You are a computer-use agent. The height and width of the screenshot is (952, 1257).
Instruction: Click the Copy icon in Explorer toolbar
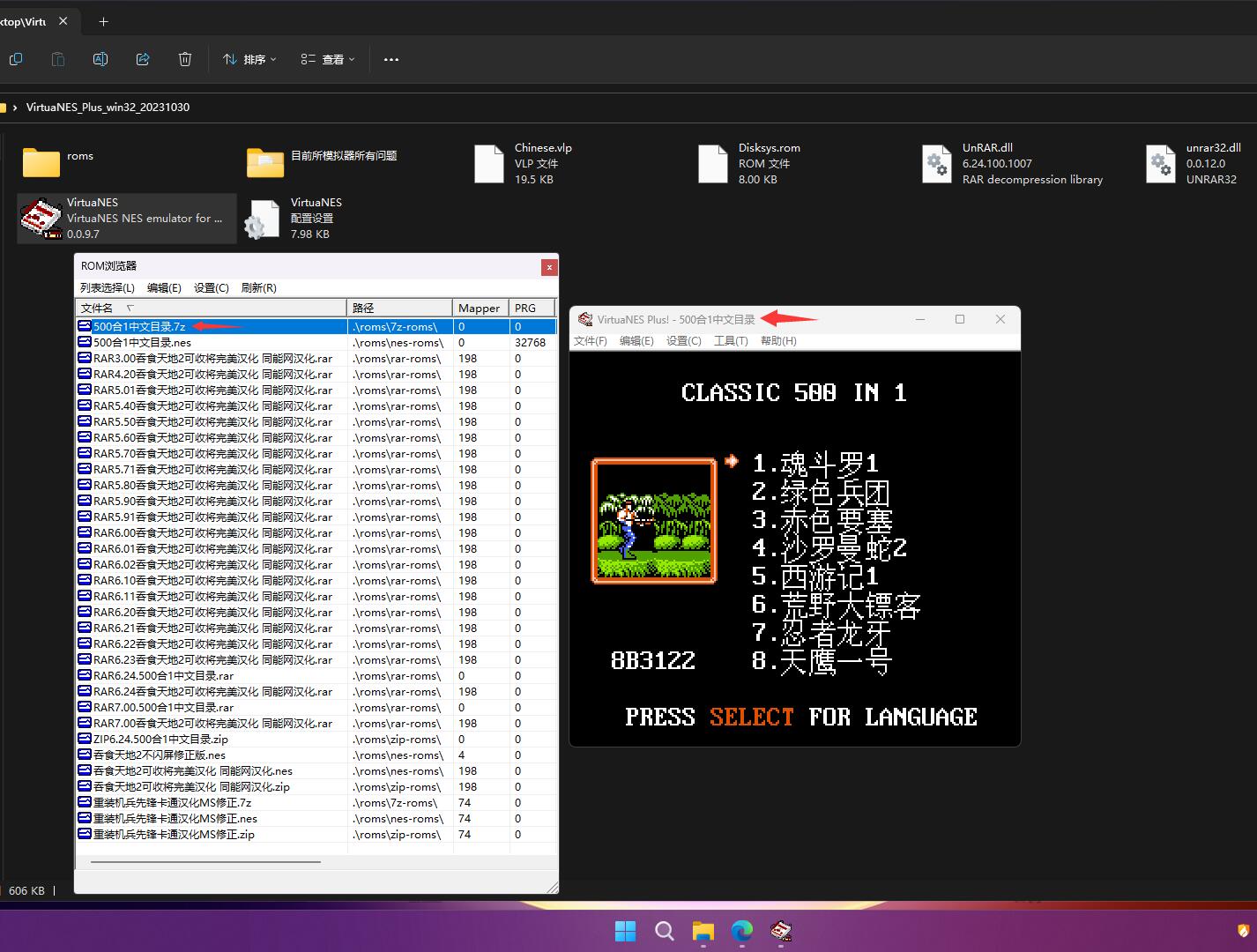pyautogui.click(x=16, y=59)
